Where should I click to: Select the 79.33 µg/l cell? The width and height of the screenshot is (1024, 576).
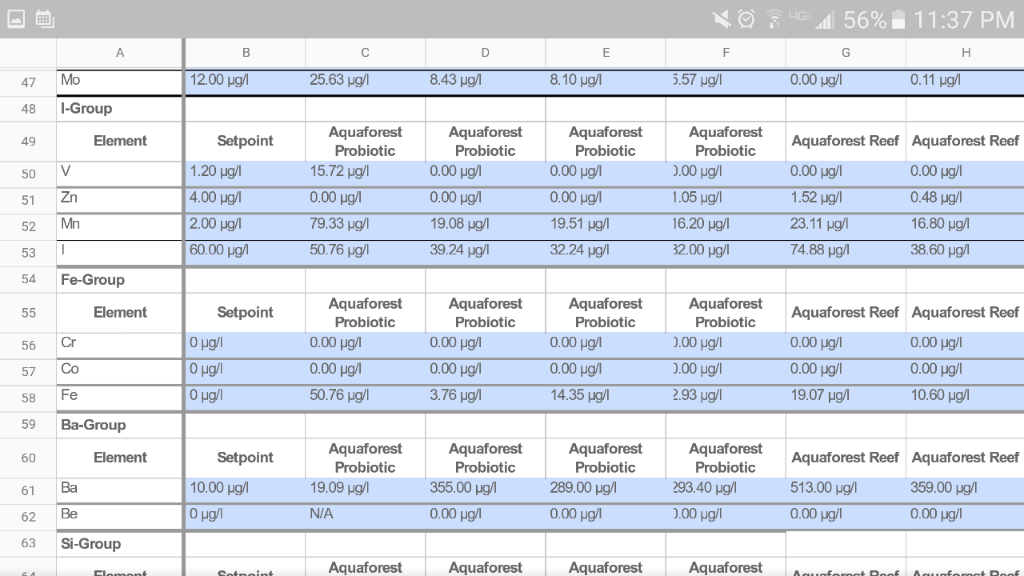[x=365, y=226]
